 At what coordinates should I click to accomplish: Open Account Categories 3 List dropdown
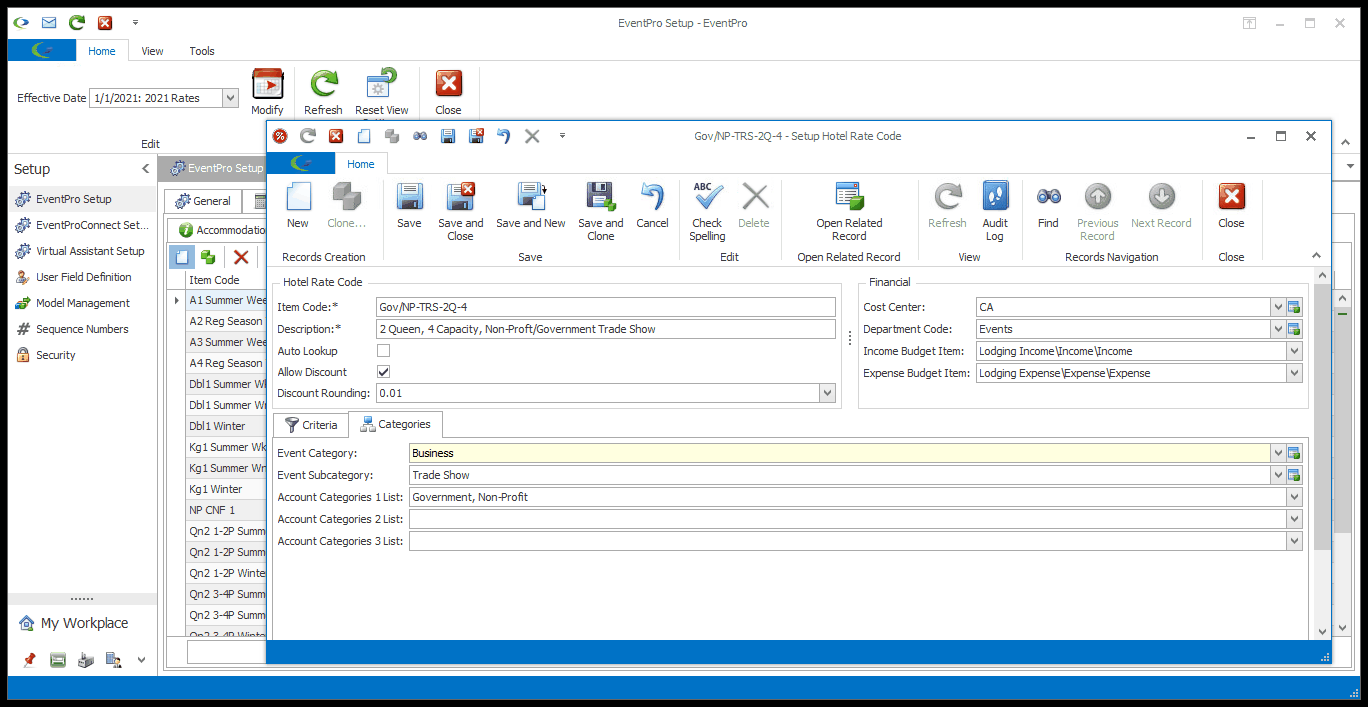coord(1295,541)
